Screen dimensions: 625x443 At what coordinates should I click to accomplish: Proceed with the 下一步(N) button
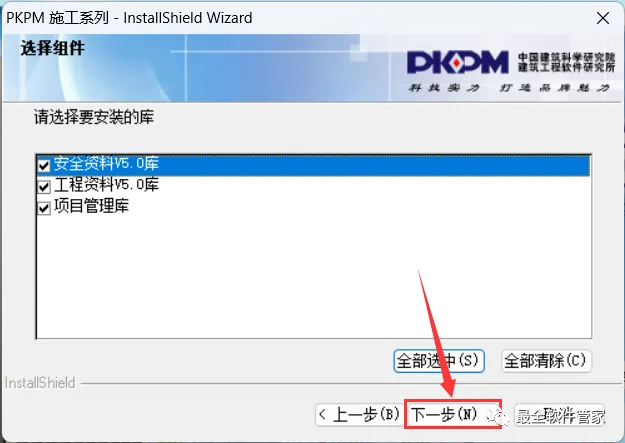click(x=453, y=414)
